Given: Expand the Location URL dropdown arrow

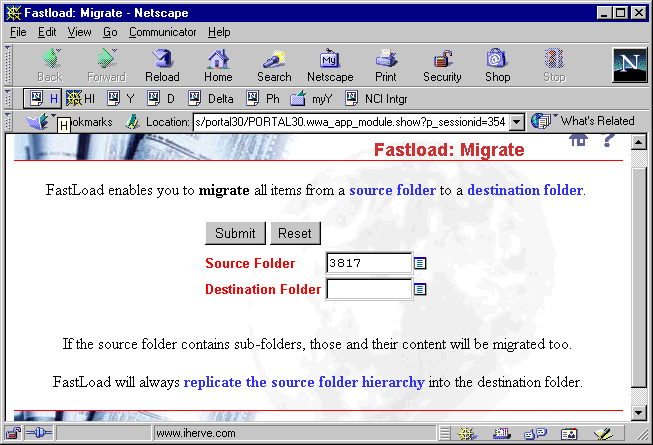Looking at the screenshot, I should click(517, 121).
